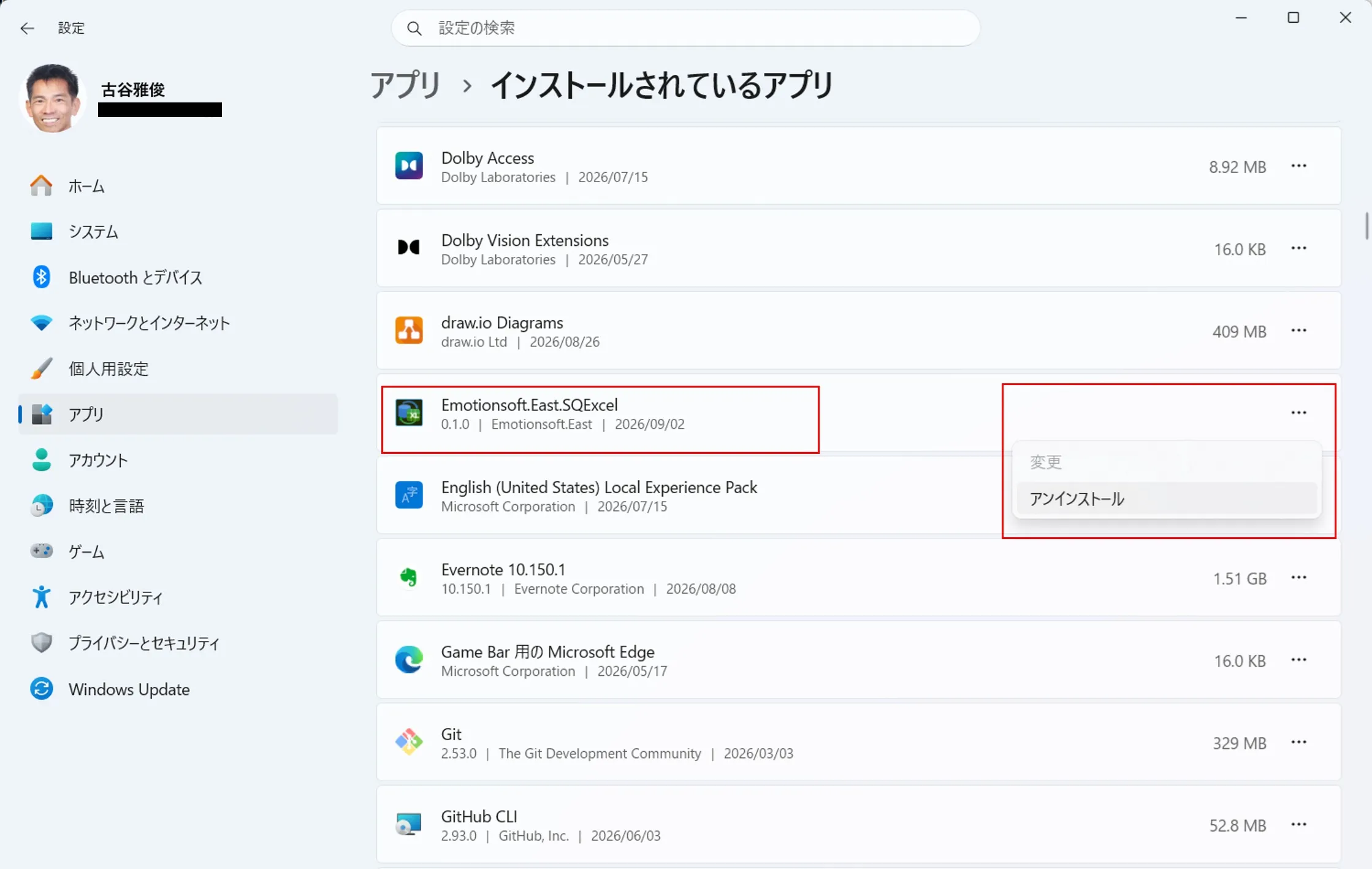Open more options for Dolby Vision Extensions
The height and width of the screenshot is (869, 1372).
click(x=1299, y=248)
